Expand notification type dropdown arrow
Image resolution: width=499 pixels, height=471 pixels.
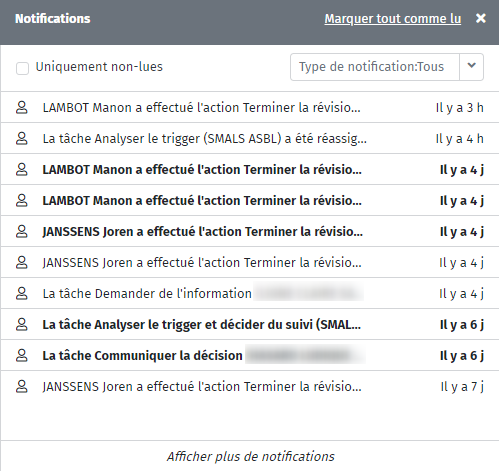(x=471, y=67)
